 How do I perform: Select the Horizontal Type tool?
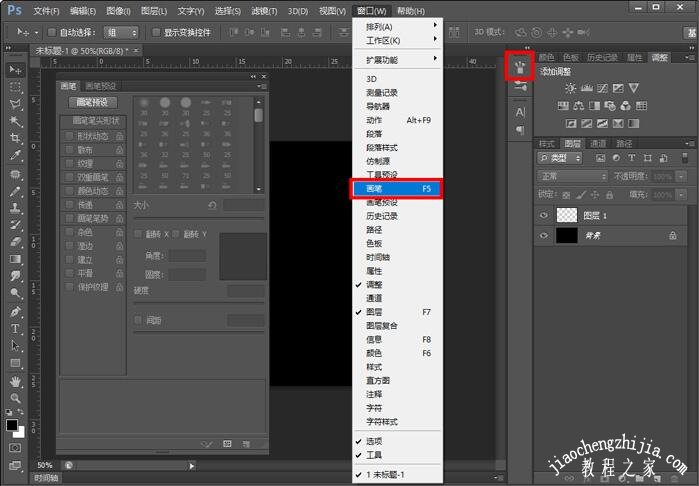tap(15, 328)
